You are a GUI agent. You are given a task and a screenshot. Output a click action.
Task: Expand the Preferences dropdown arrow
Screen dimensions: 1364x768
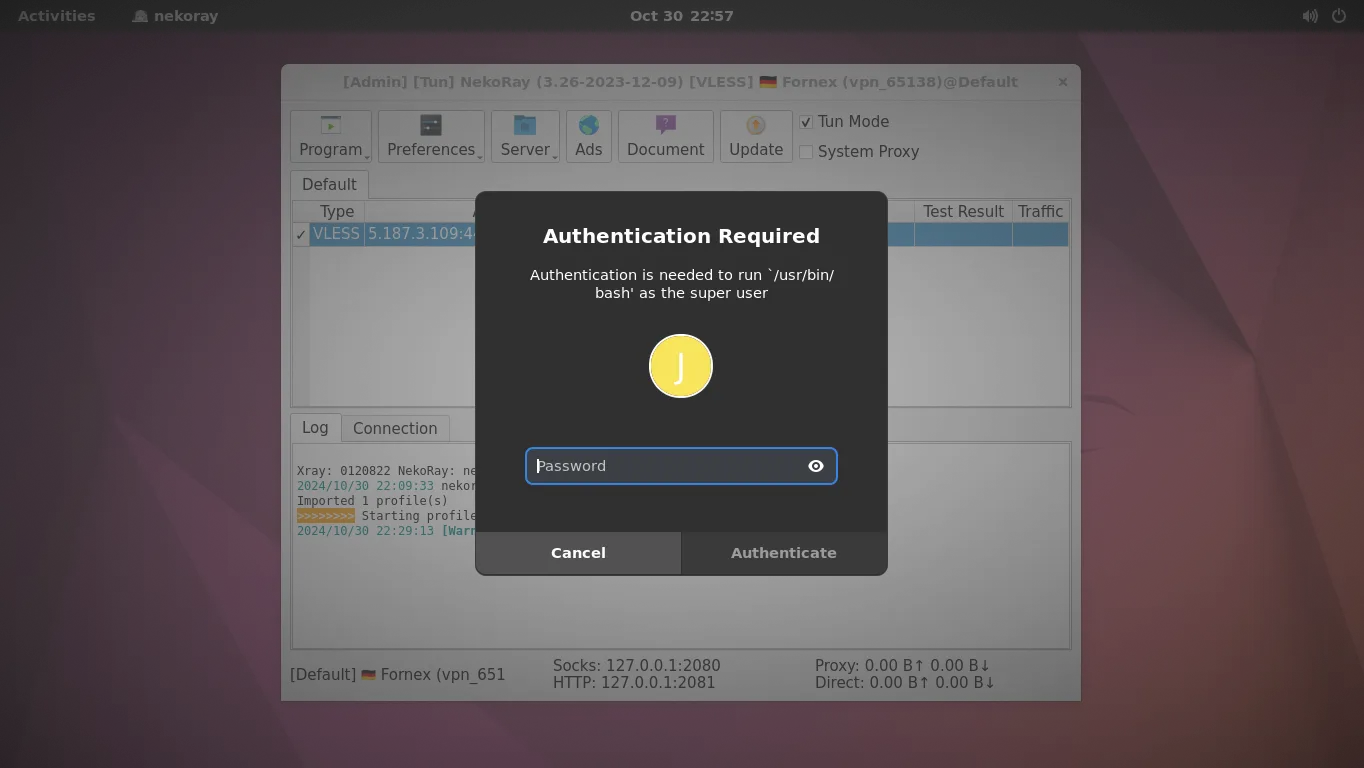tap(480, 157)
